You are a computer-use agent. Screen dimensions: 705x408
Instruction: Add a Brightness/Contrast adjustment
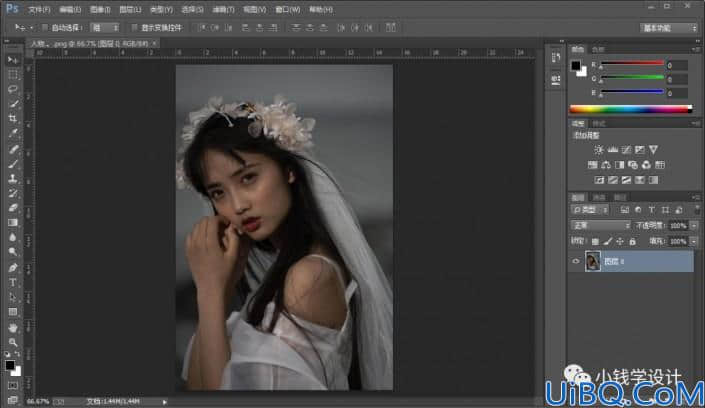coord(598,150)
